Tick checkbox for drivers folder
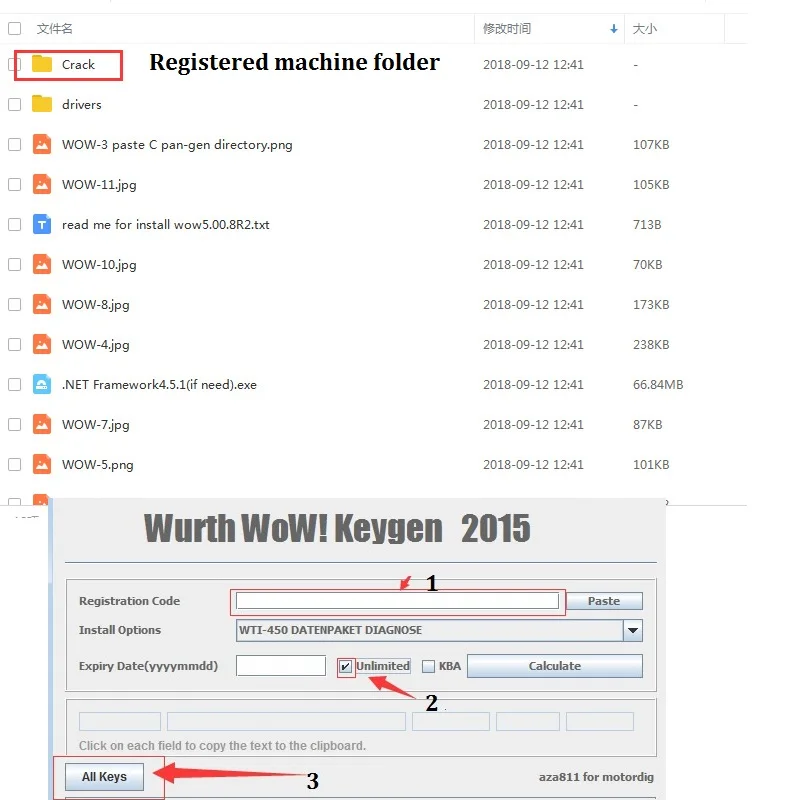 (15, 105)
